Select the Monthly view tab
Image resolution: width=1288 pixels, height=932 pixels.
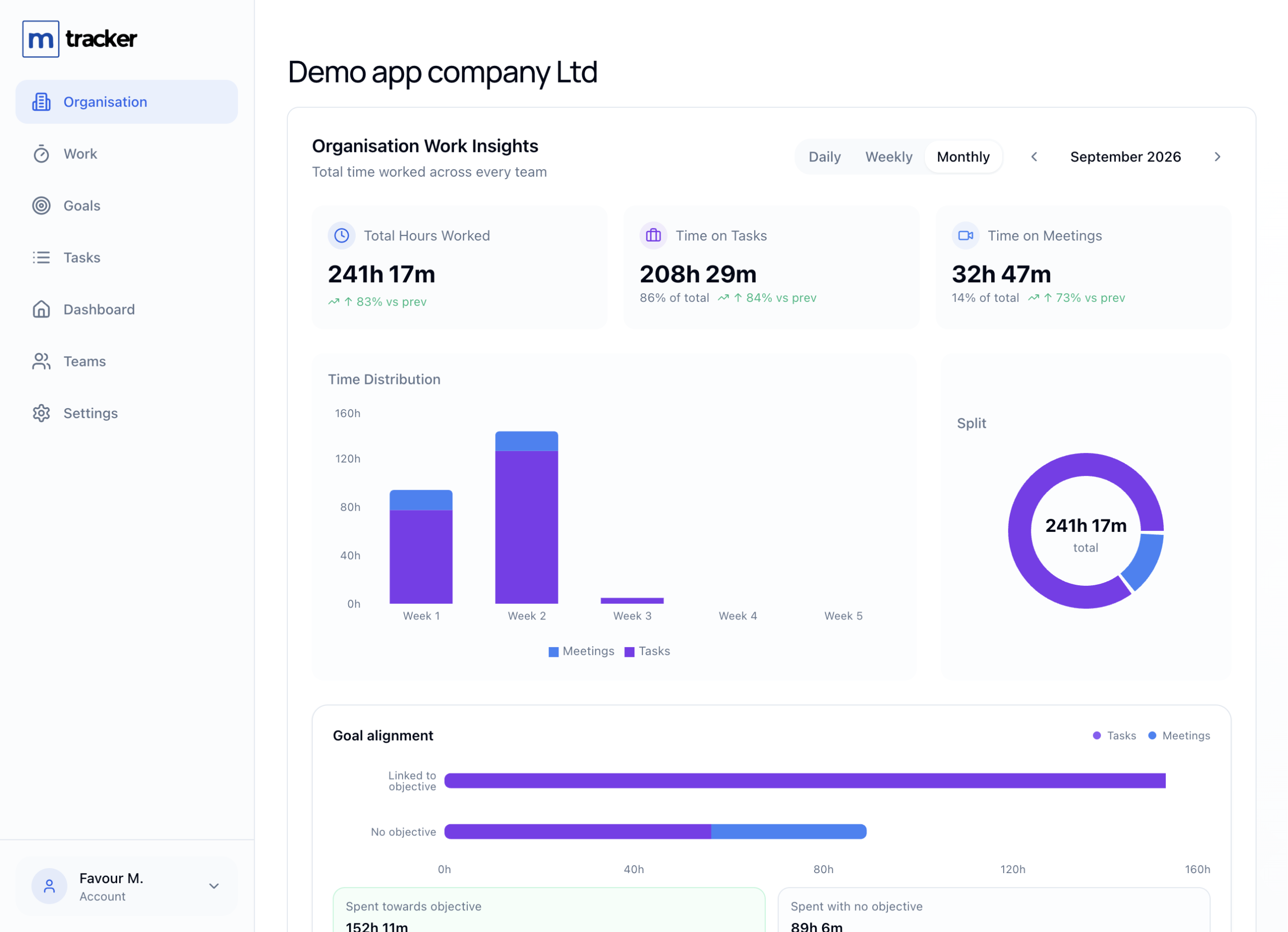(963, 157)
